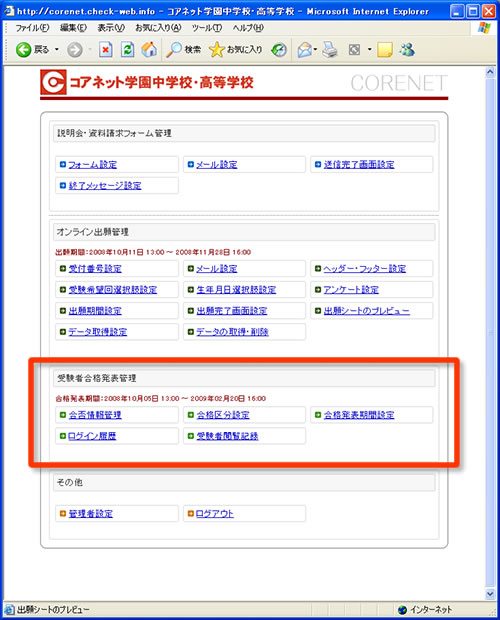Click the Refresh page icon
This screenshot has width=500, height=620.
(x=127, y=50)
